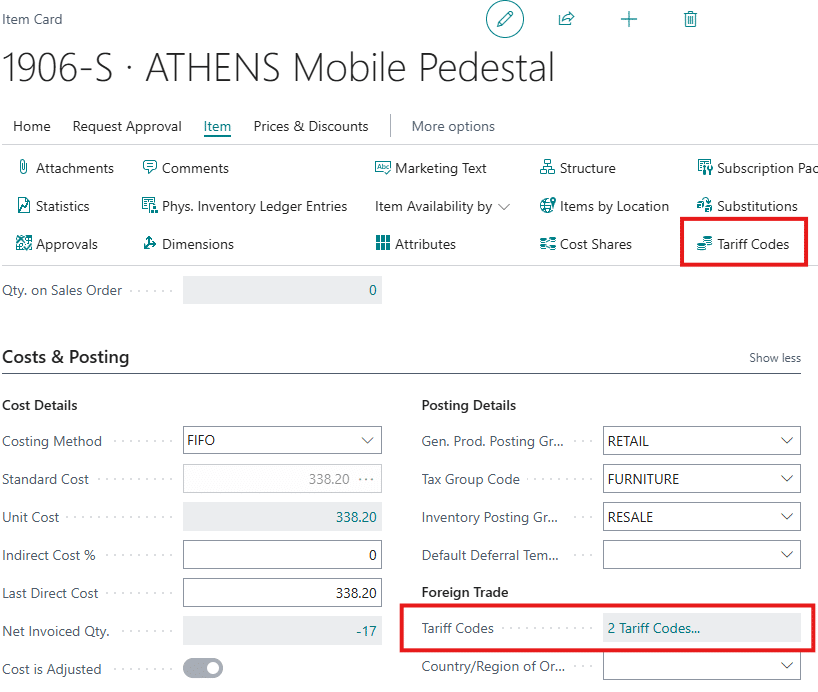The height and width of the screenshot is (692, 818).
Task: Open the Tariff Codes action
Action: 743,244
